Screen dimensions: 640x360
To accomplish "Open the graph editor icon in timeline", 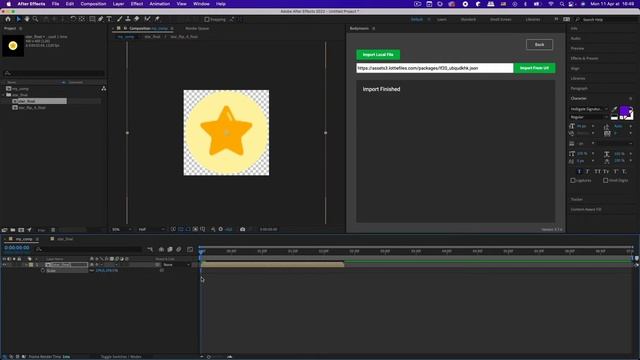I will [190, 249].
